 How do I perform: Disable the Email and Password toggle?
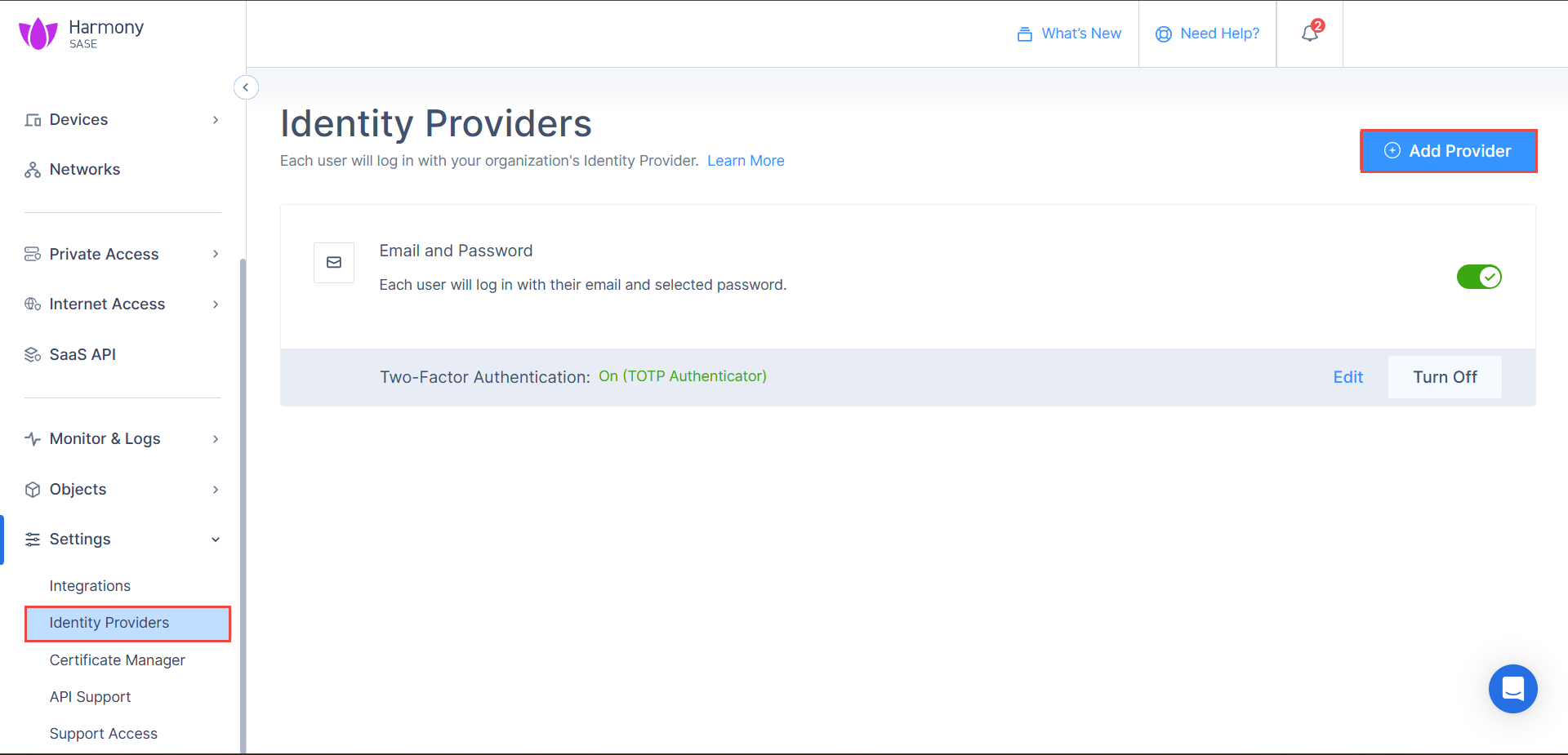(x=1479, y=277)
